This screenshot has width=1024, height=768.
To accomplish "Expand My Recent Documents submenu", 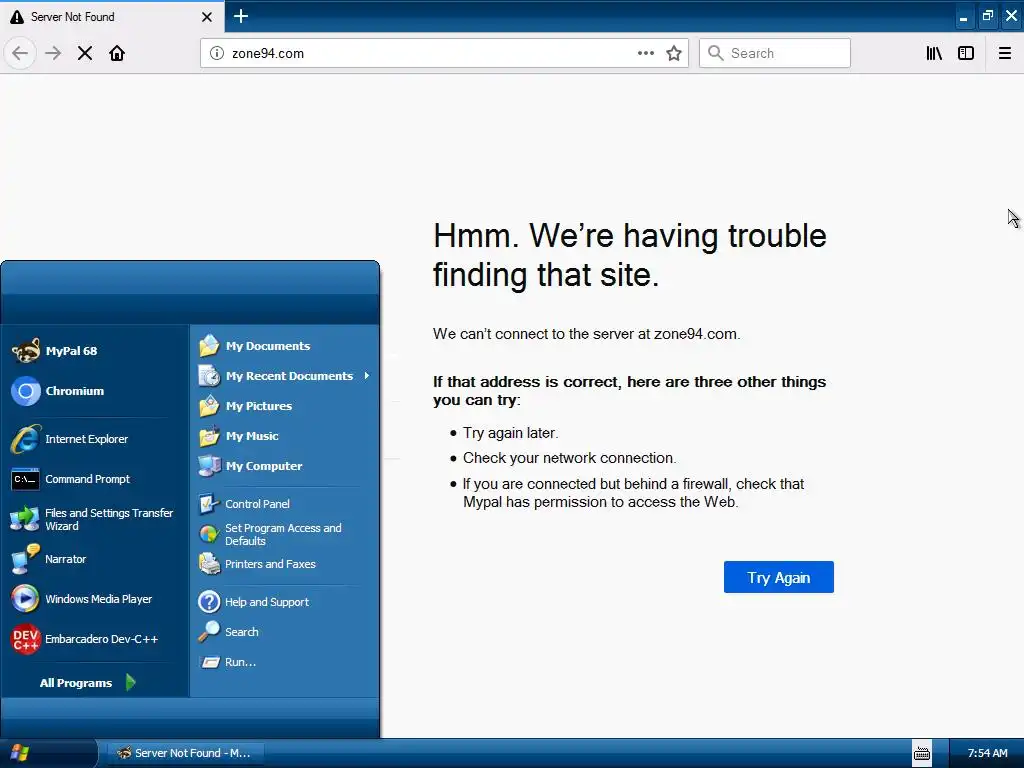I will point(285,376).
